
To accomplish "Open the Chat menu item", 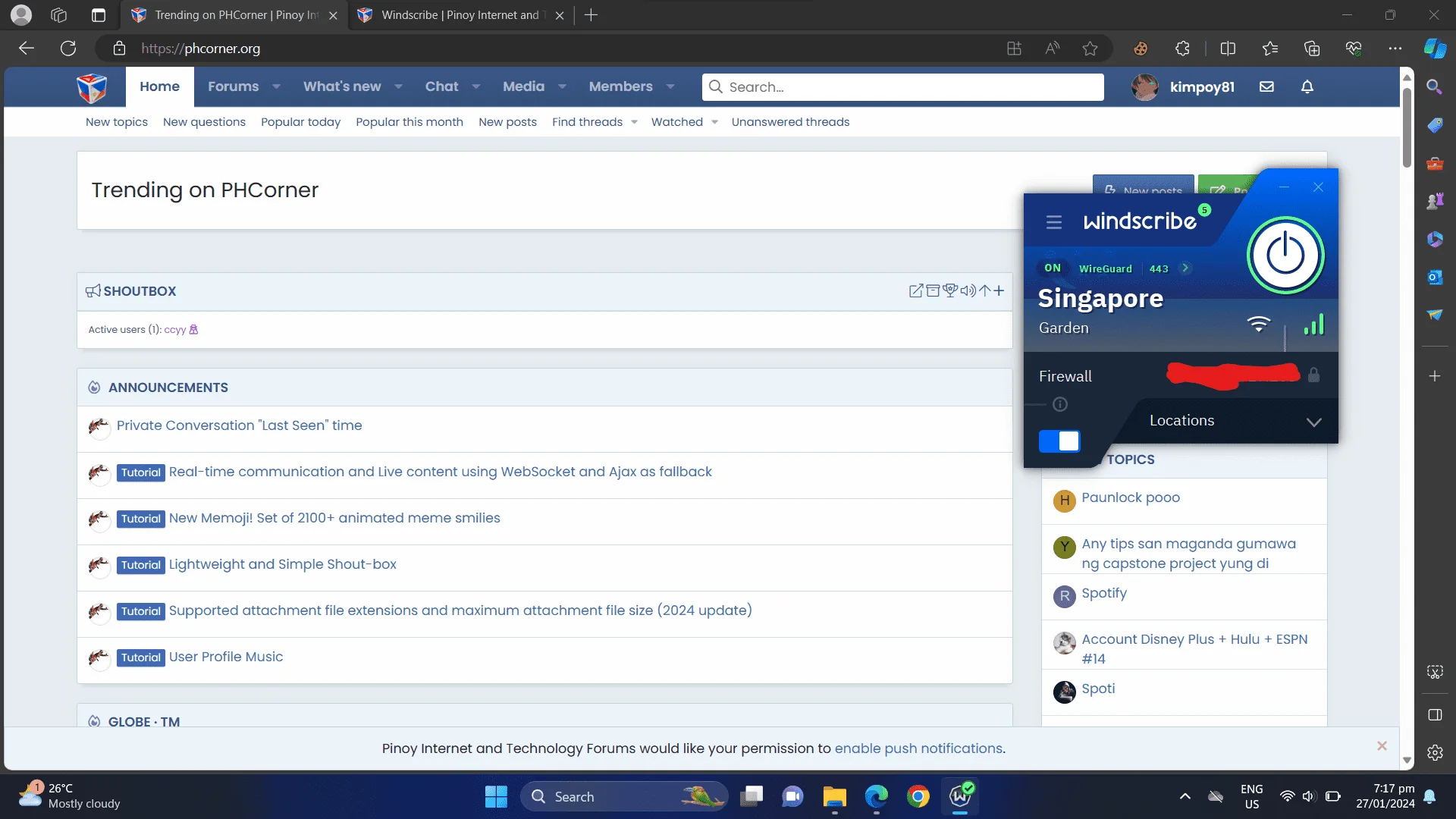I will (x=441, y=86).
